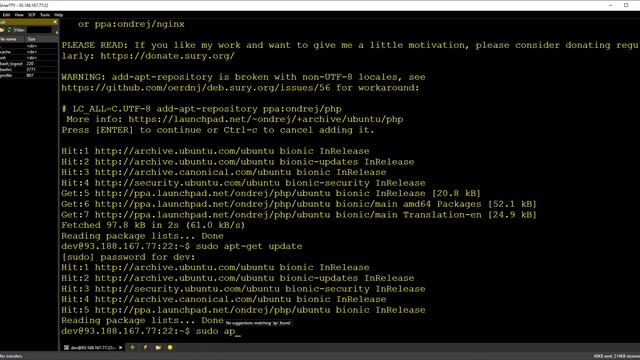Click the last 'Reading package lists... Done' line
The image size is (640, 360).
142,320
